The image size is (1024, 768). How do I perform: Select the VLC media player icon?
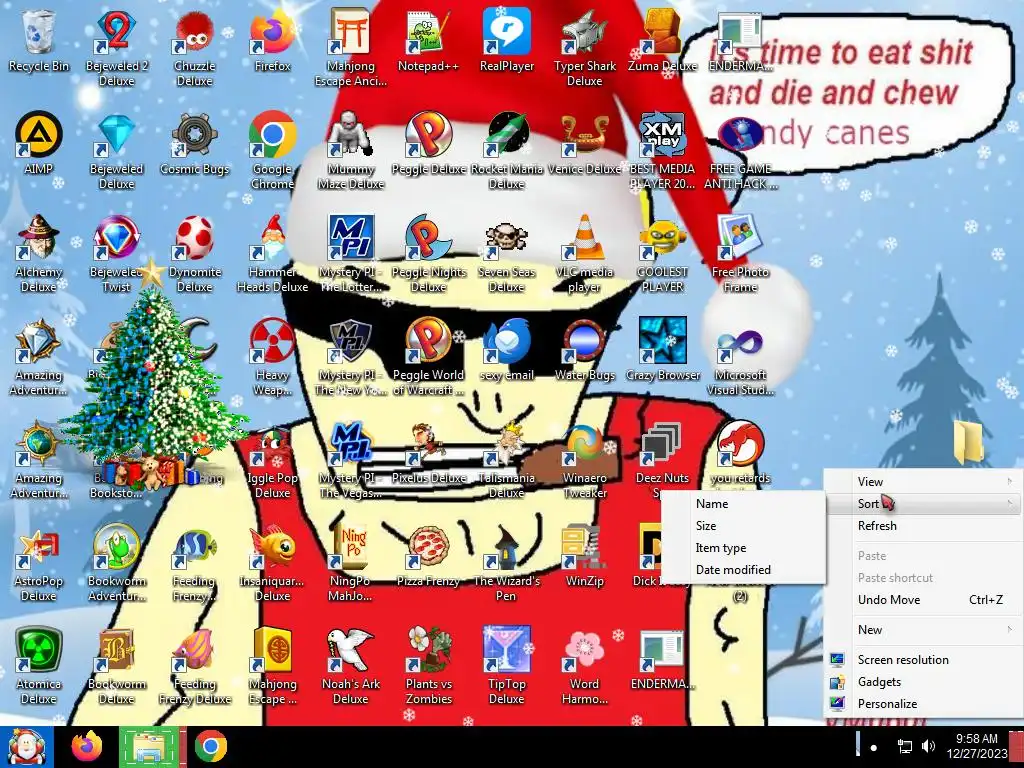584,255
